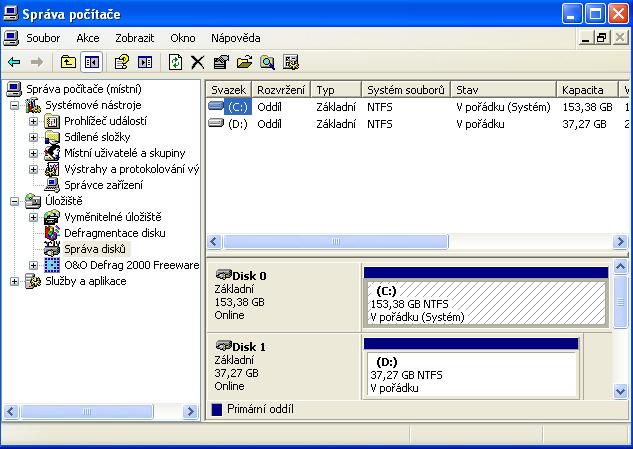The width and height of the screenshot is (633, 449).
Task: Click the Open folder toolbar icon
Action: [x=244, y=62]
